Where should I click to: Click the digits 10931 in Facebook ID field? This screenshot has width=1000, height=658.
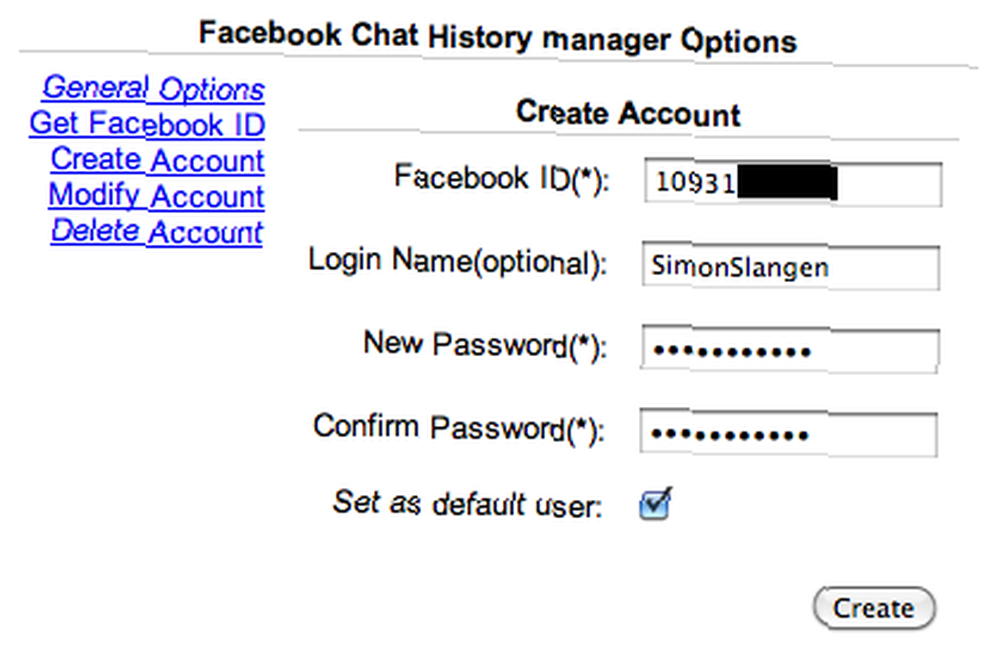click(x=695, y=183)
